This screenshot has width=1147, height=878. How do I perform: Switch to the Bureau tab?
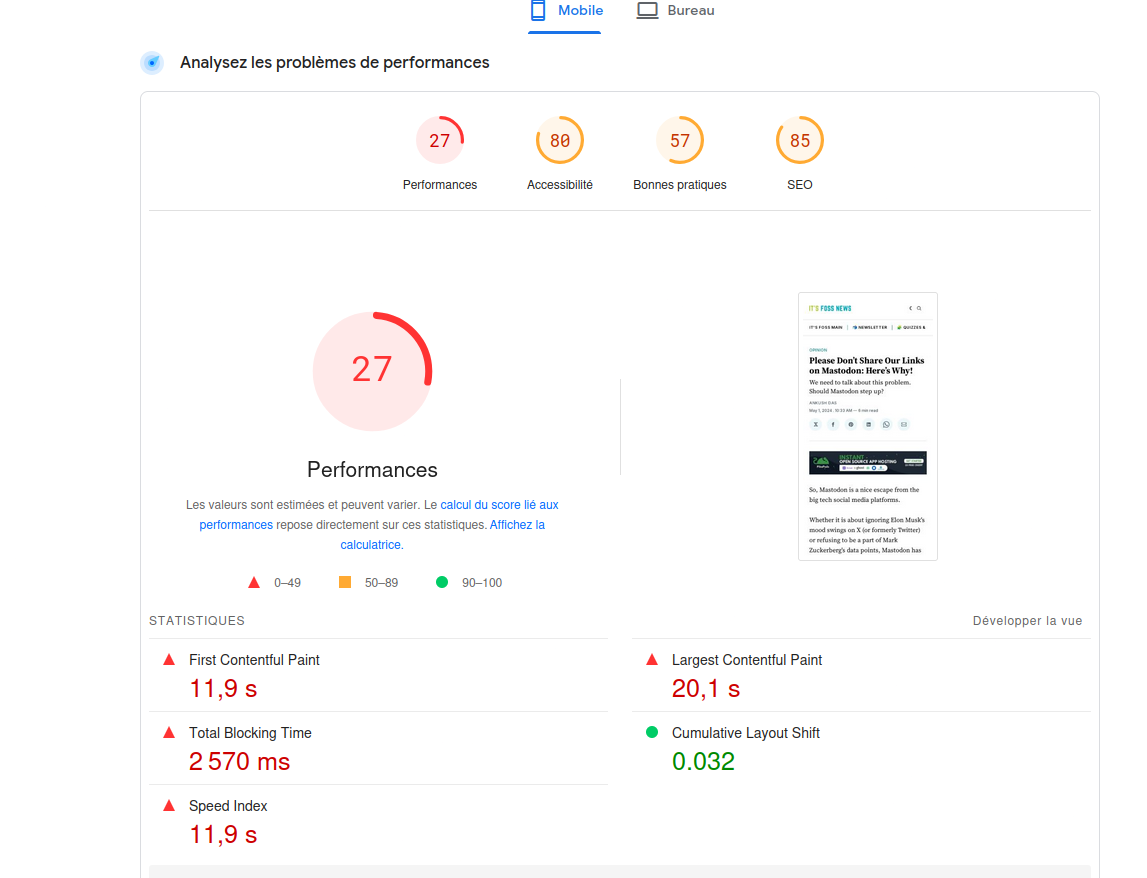coord(676,11)
